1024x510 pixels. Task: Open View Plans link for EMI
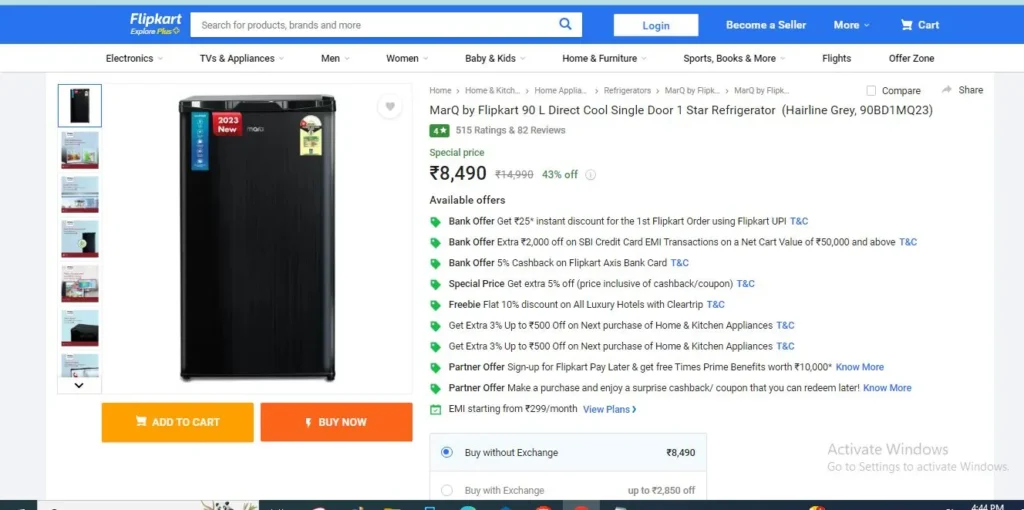point(610,409)
